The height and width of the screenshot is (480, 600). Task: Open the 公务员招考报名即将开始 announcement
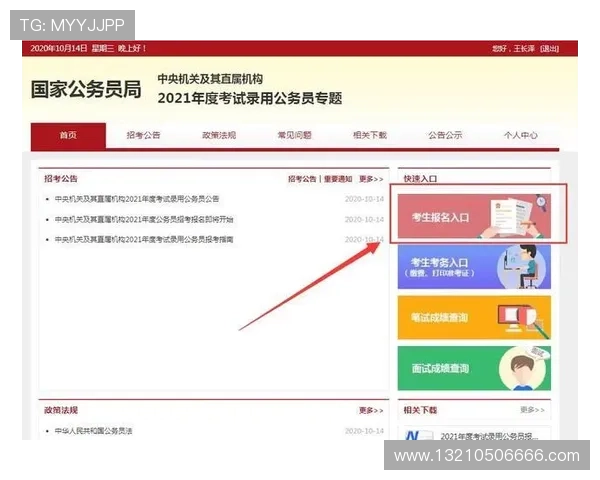point(144,219)
